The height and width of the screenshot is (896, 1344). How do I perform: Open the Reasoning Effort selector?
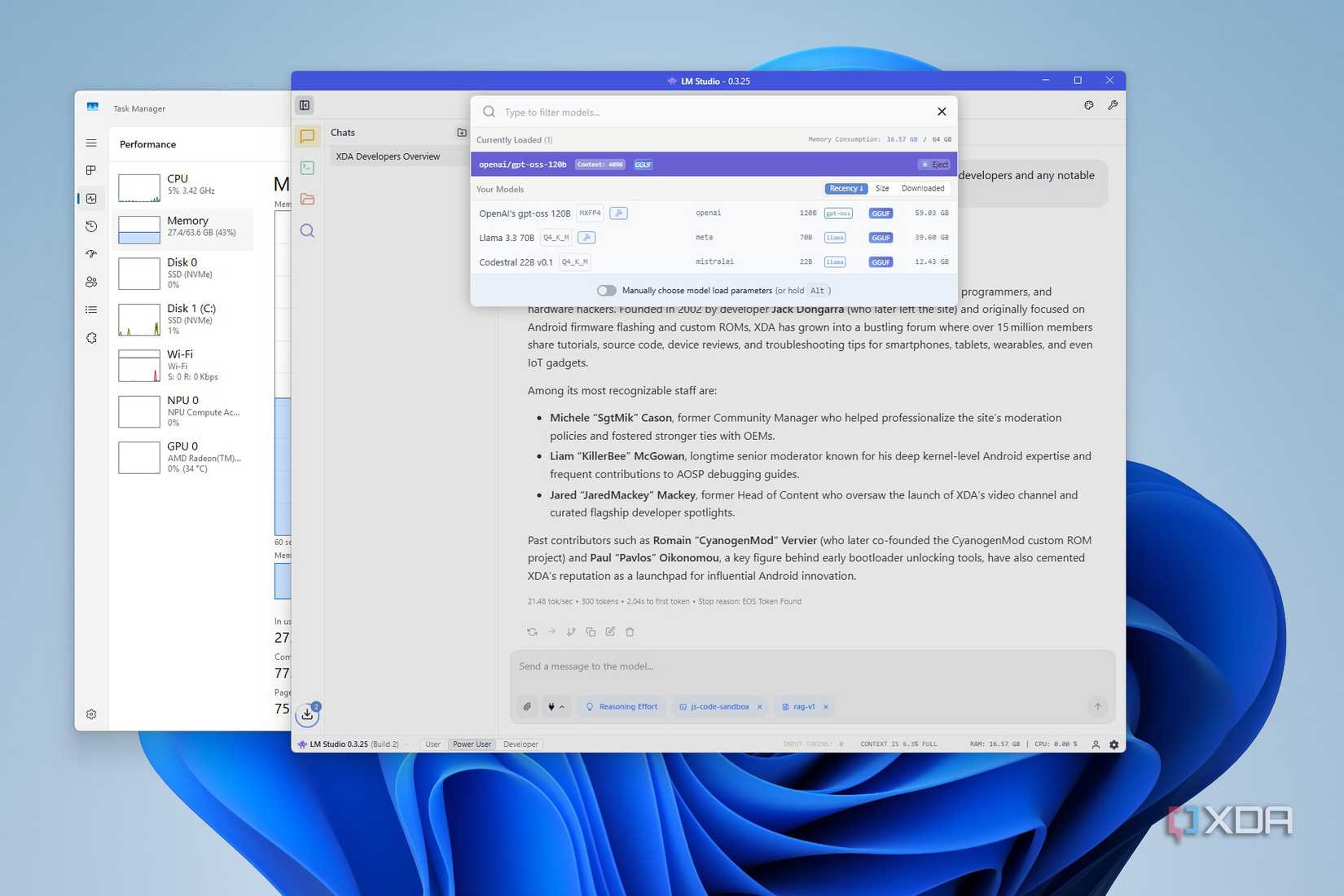(x=621, y=706)
